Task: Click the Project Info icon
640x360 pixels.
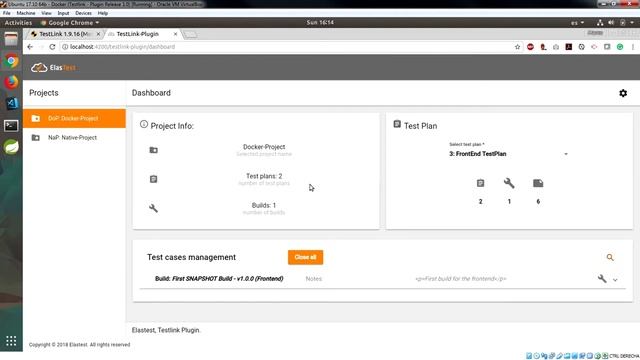Action: [144, 124]
